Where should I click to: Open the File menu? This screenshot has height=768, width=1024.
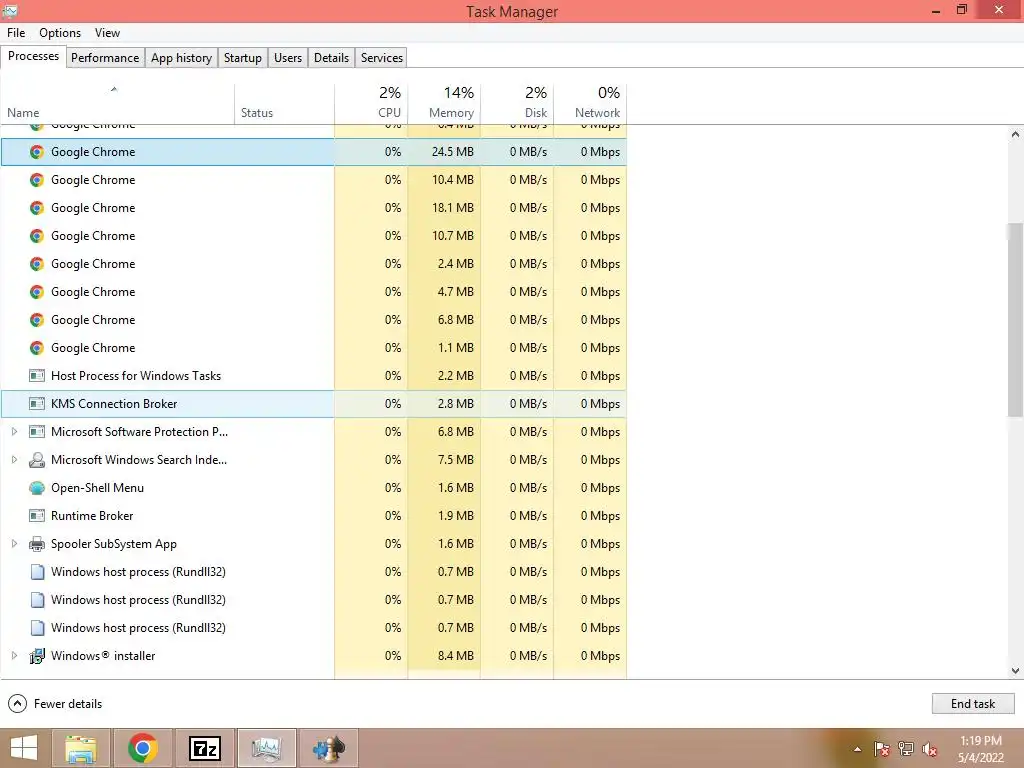16,33
